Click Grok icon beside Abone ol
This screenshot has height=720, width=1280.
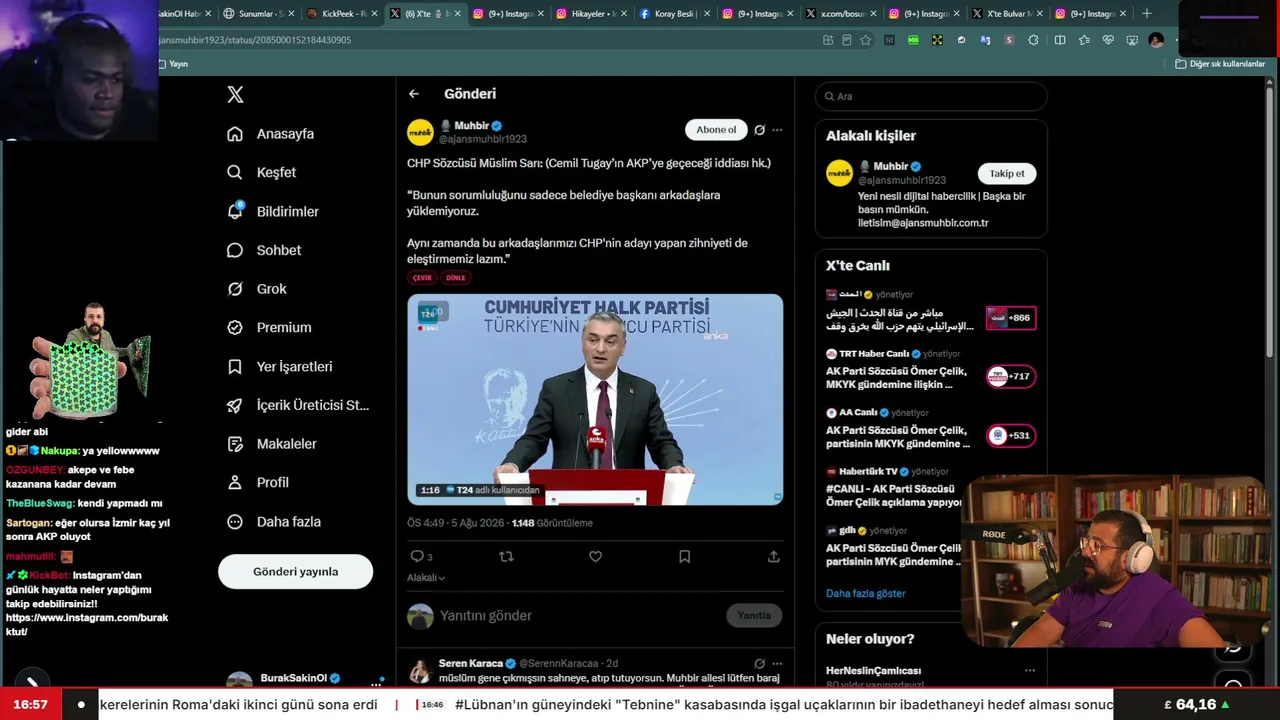click(759, 130)
